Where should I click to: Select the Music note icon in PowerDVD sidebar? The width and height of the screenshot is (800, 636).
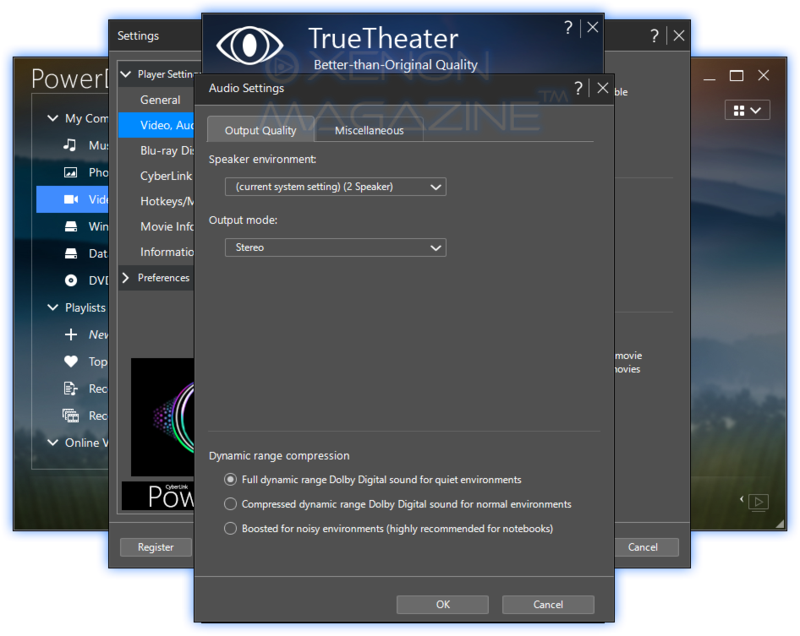[x=70, y=145]
